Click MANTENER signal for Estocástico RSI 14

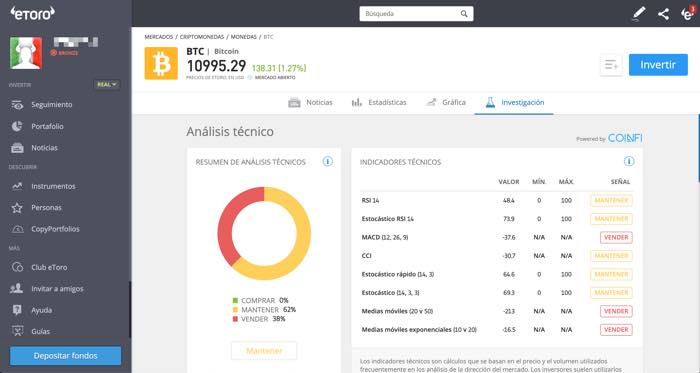611,219
